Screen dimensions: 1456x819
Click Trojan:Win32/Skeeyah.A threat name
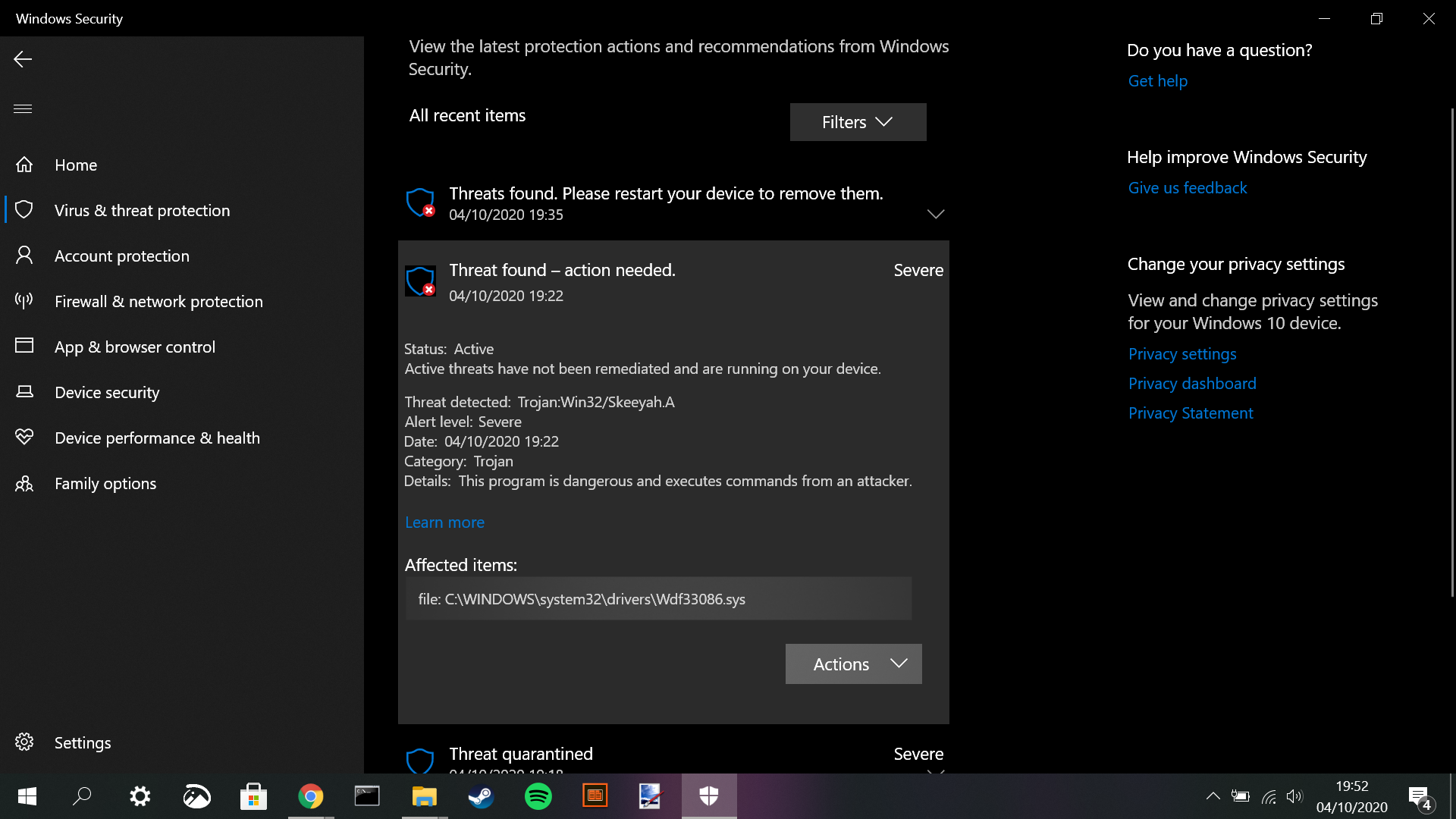[596, 402]
